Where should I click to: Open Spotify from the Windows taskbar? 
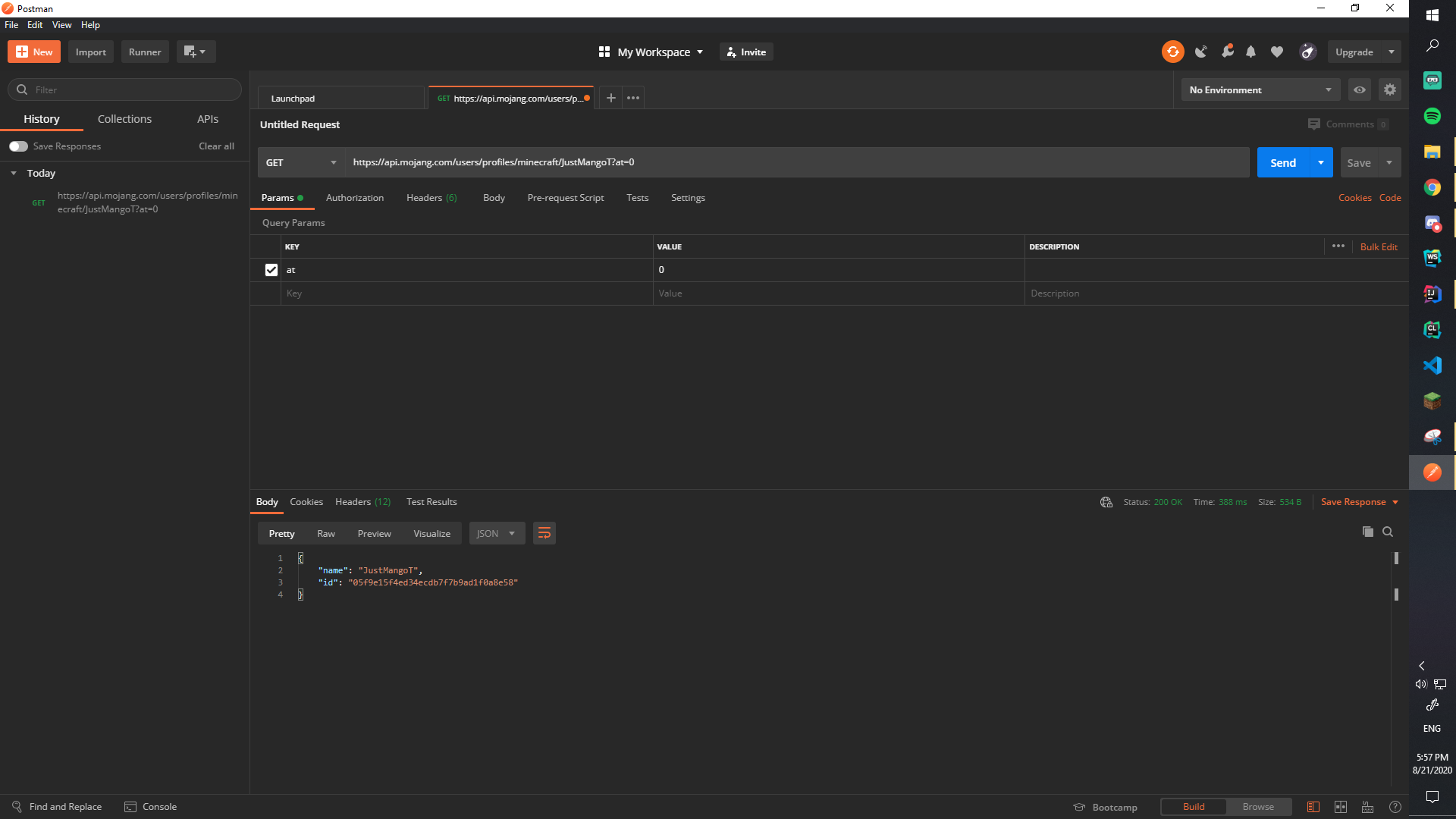coord(1432,116)
